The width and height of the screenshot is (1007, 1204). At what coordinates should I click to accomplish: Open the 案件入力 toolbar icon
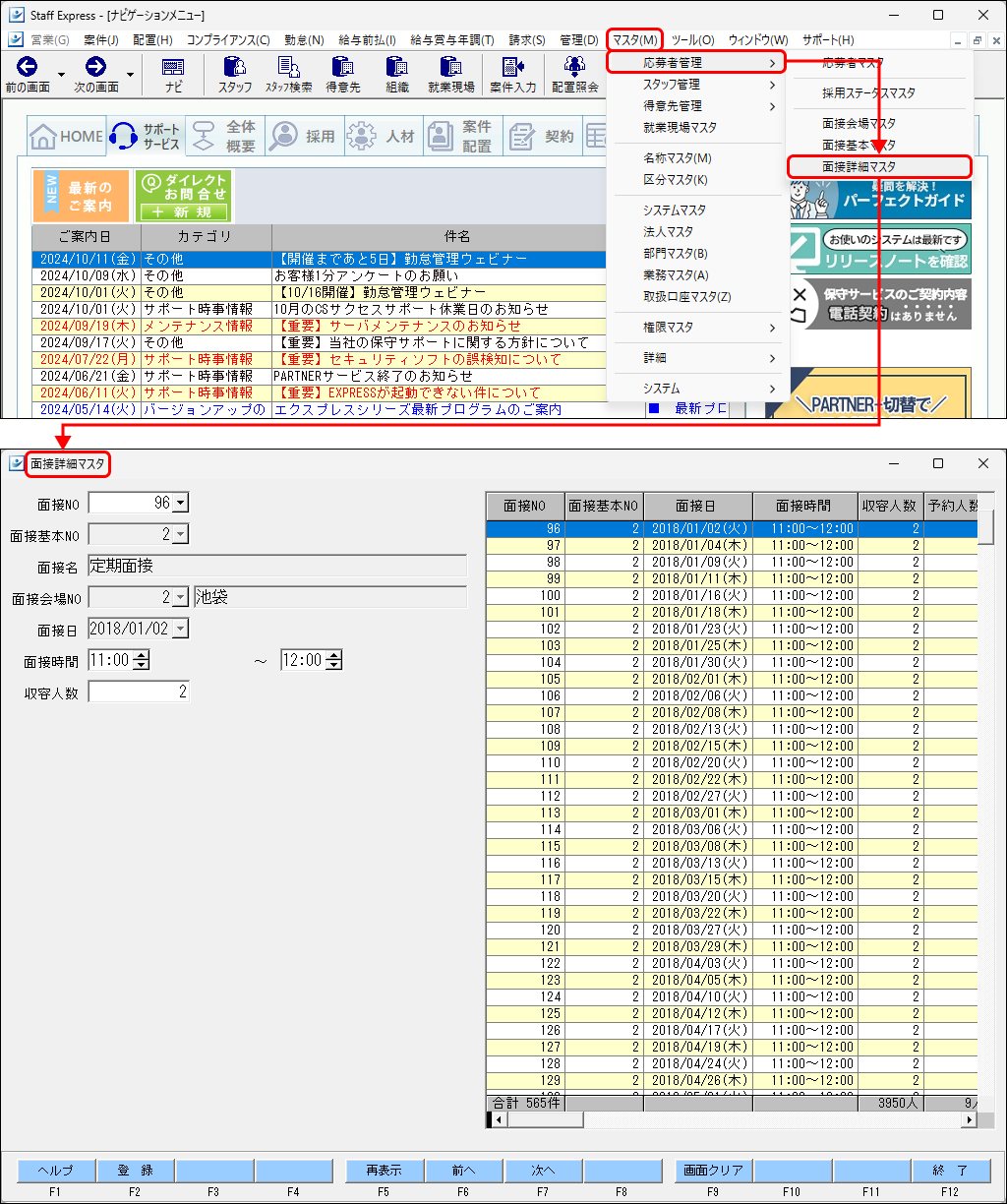point(513,74)
